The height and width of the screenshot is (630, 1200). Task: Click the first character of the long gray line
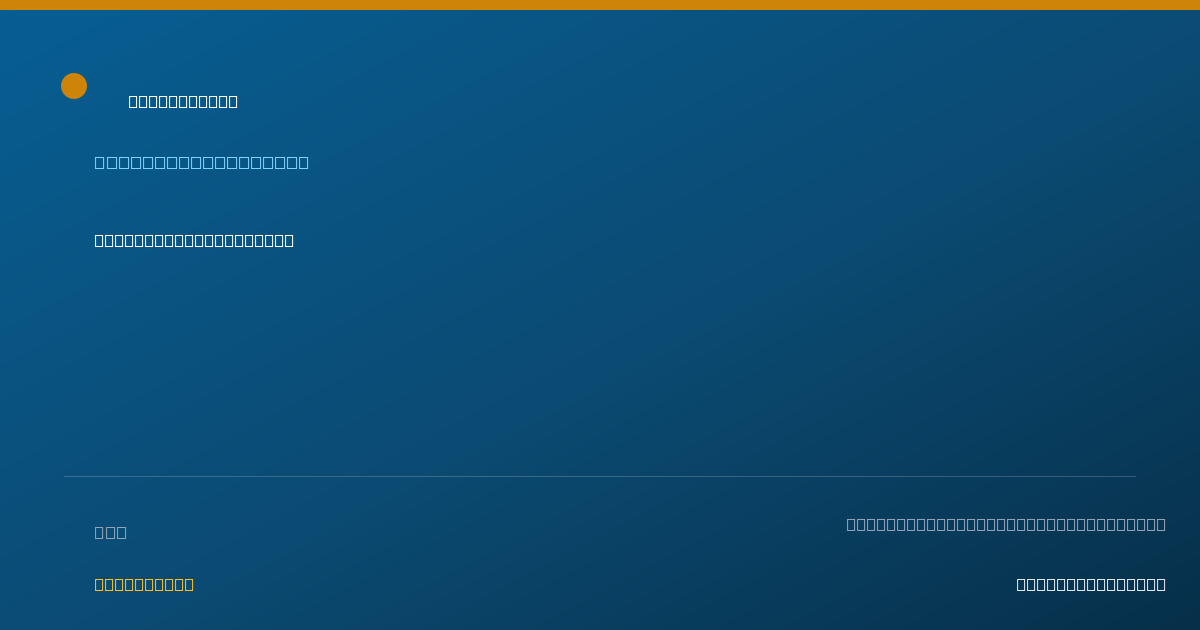tap(851, 524)
